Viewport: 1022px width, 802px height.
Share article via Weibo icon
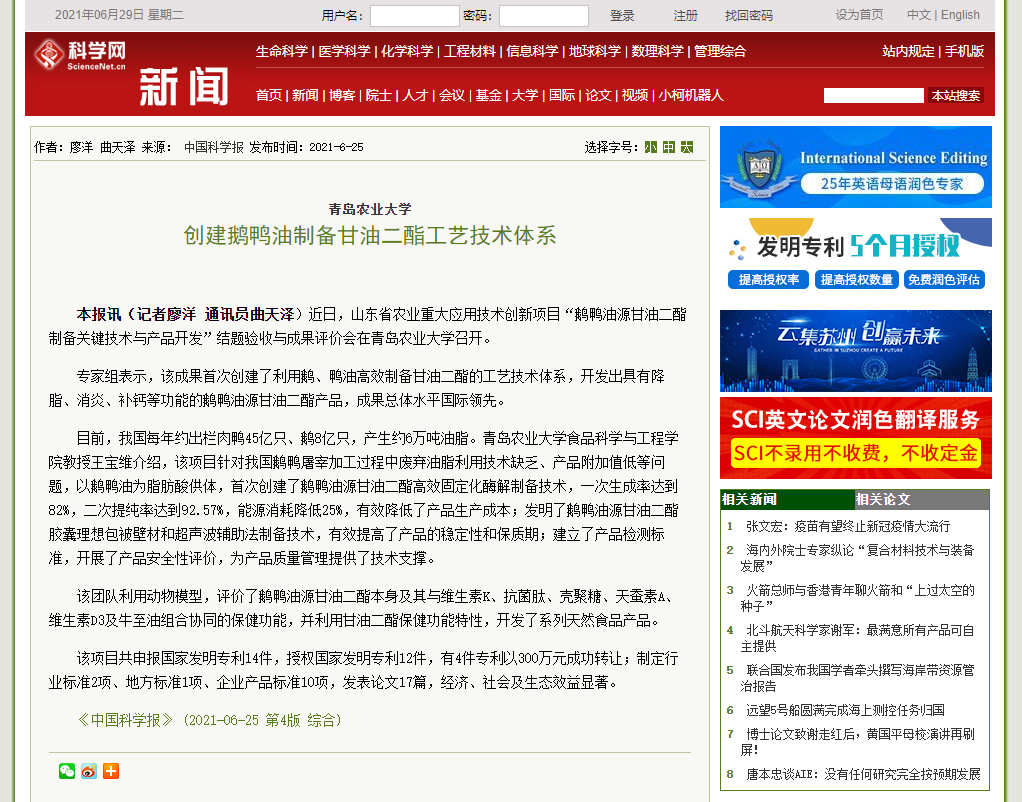(89, 771)
